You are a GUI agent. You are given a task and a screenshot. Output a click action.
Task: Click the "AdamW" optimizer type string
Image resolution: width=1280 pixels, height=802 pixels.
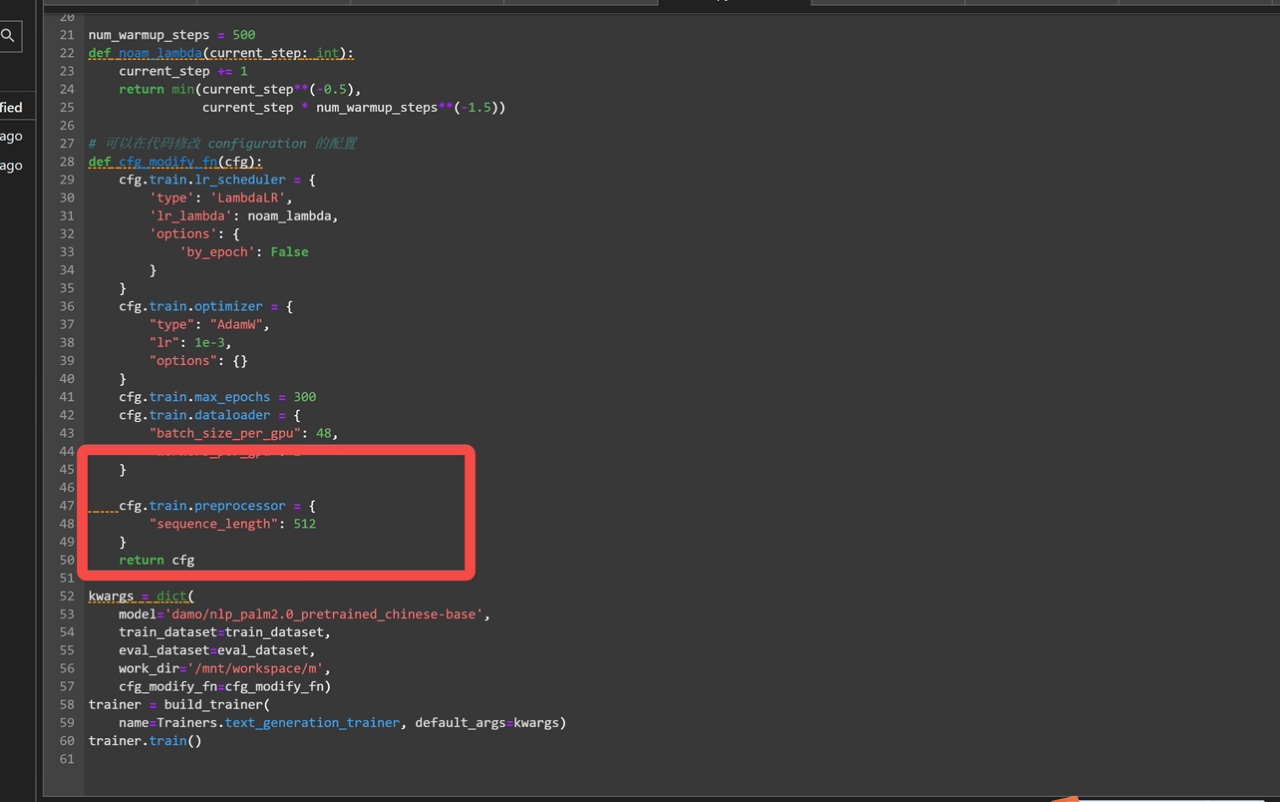(x=237, y=324)
